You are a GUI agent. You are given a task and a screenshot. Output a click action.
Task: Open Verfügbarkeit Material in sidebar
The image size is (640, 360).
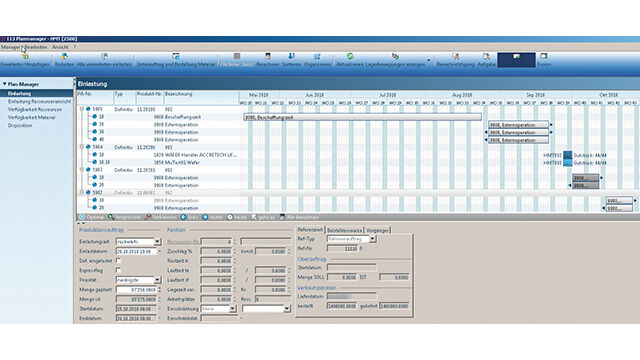coord(31,118)
